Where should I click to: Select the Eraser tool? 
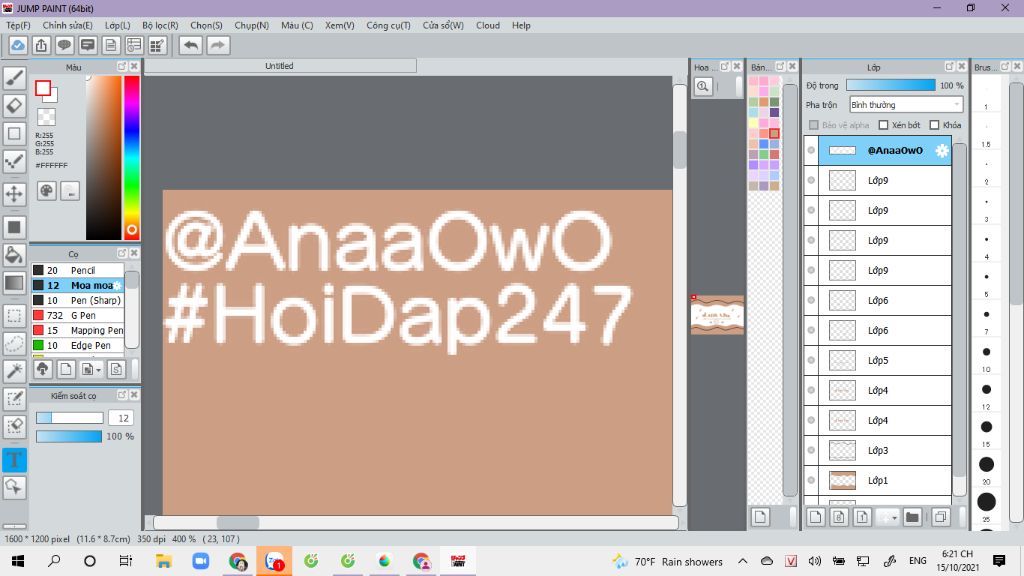(x=14, y=105)
